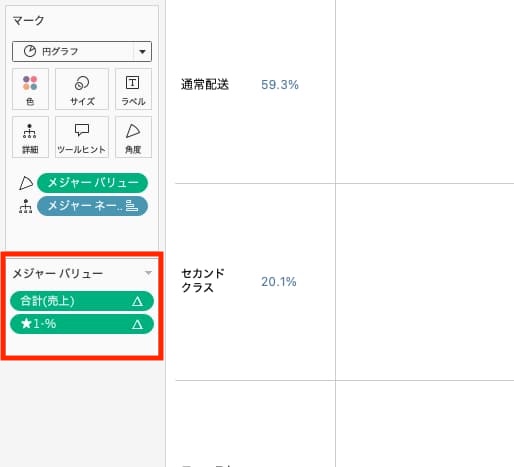Open the サイズ size marks card
The height and width of the screenshot is (467, 514).
coord(82,89)
